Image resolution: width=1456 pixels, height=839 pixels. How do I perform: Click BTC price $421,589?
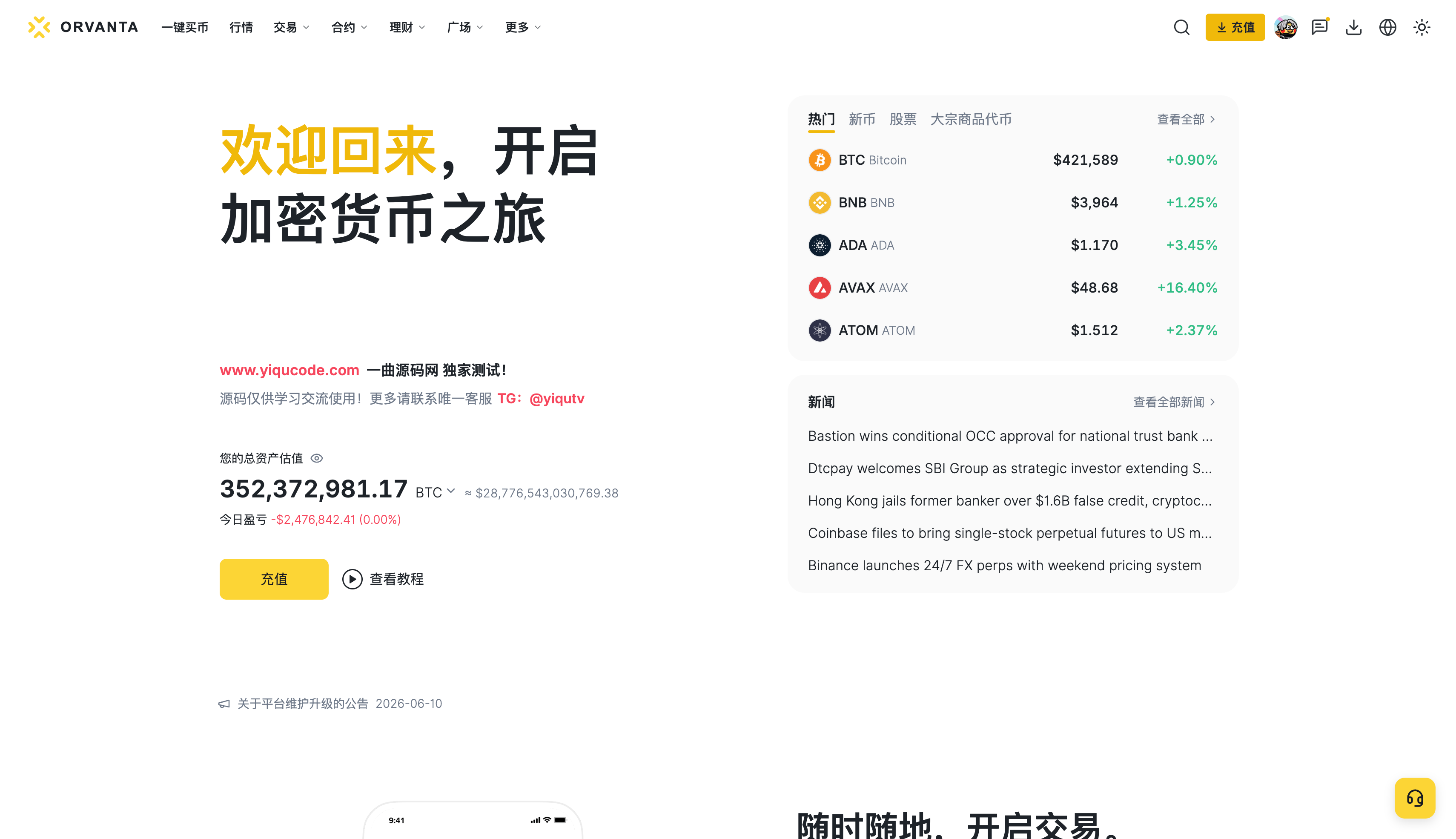pyautogui.click(x=1085, y=160)
